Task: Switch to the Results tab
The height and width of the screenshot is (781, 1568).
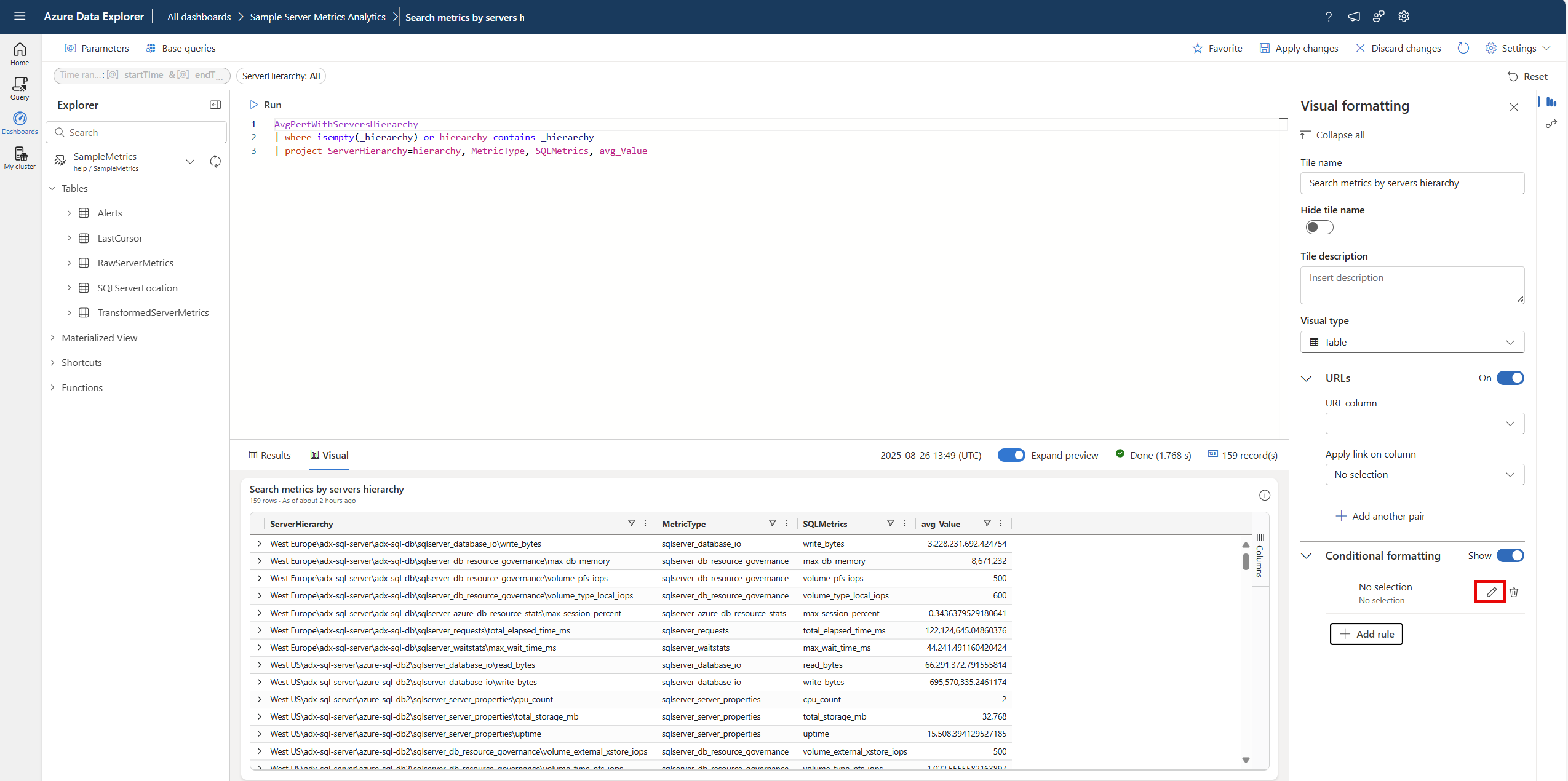Action: coord(269,455)
